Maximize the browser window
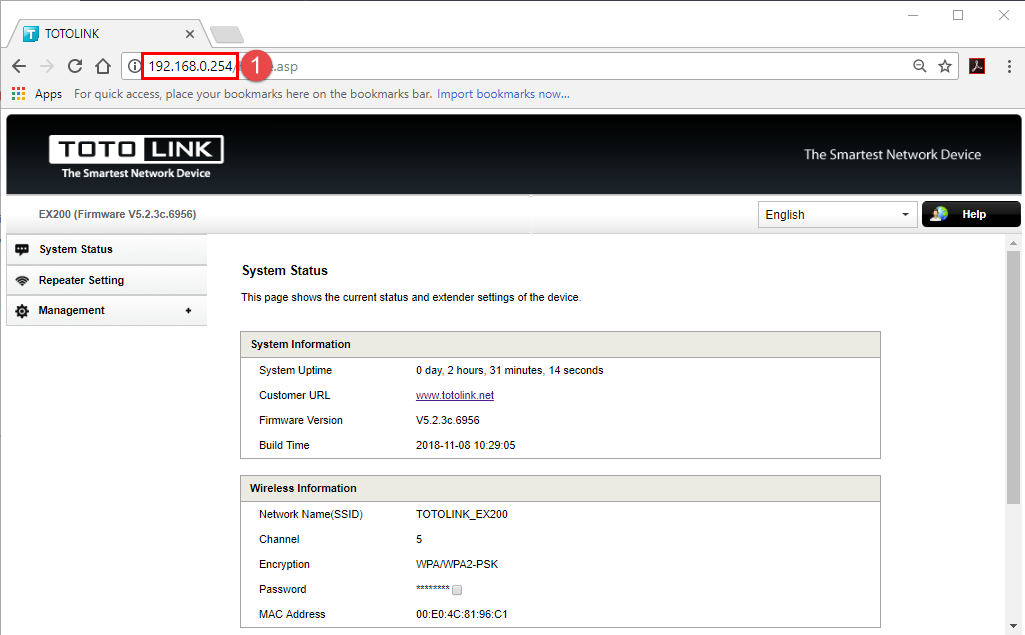This screenshot has height=635, width=1025. (x=958, y=15)
